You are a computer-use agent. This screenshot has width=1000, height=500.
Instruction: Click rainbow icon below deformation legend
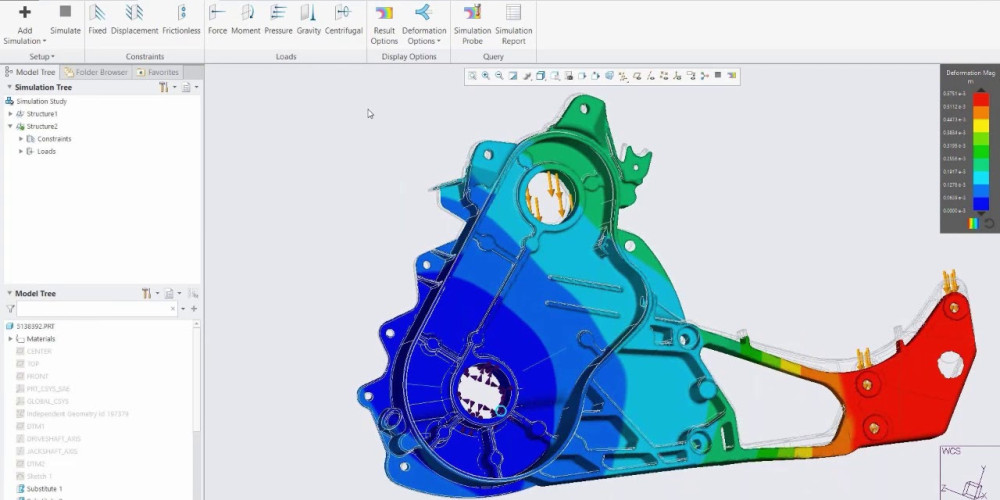[973, 223]
